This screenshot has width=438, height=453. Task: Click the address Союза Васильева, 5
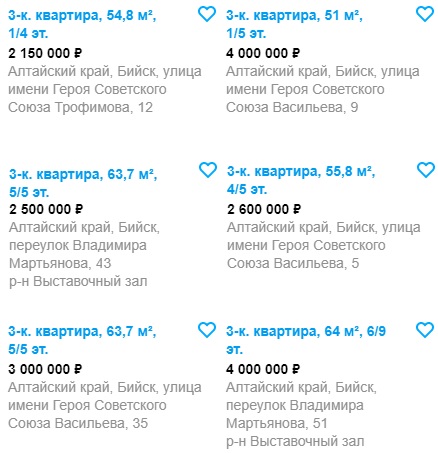pyautogui.click(x=293, y=263)
